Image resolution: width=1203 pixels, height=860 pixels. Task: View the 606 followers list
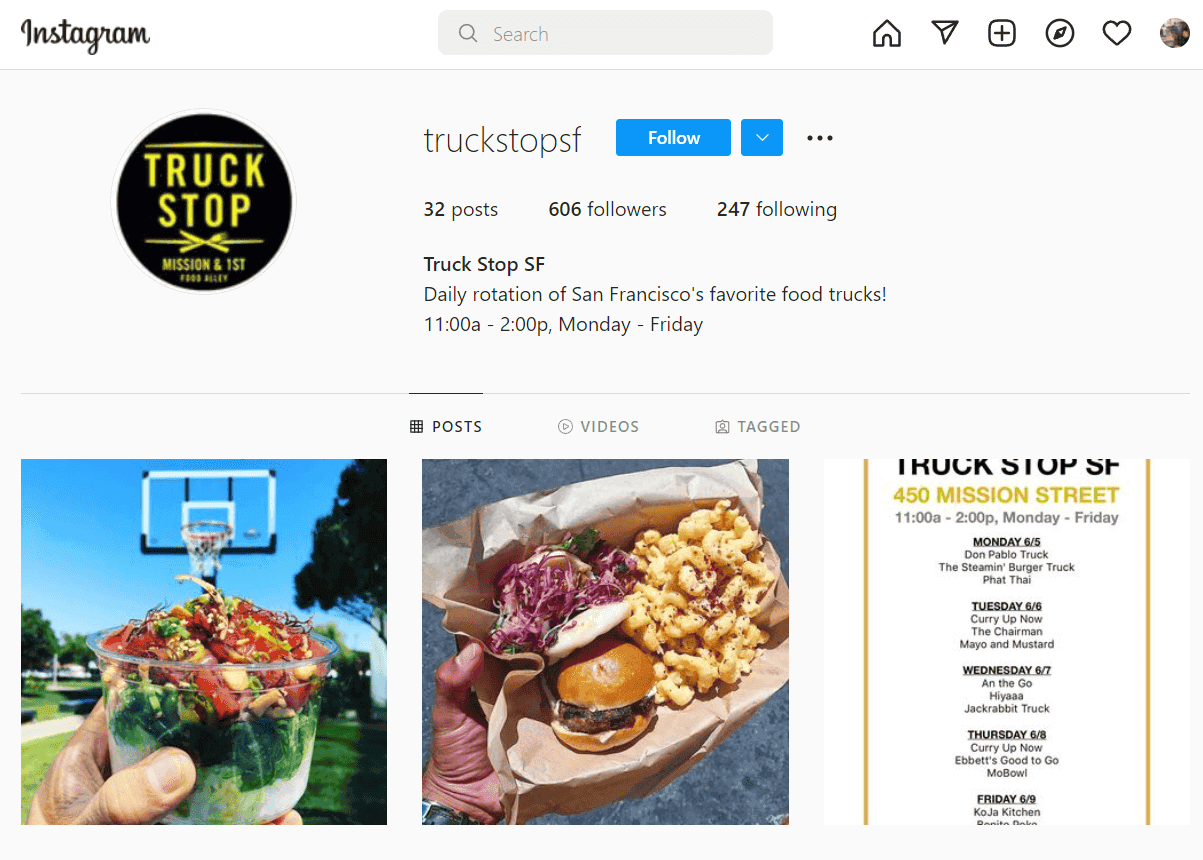607,209
